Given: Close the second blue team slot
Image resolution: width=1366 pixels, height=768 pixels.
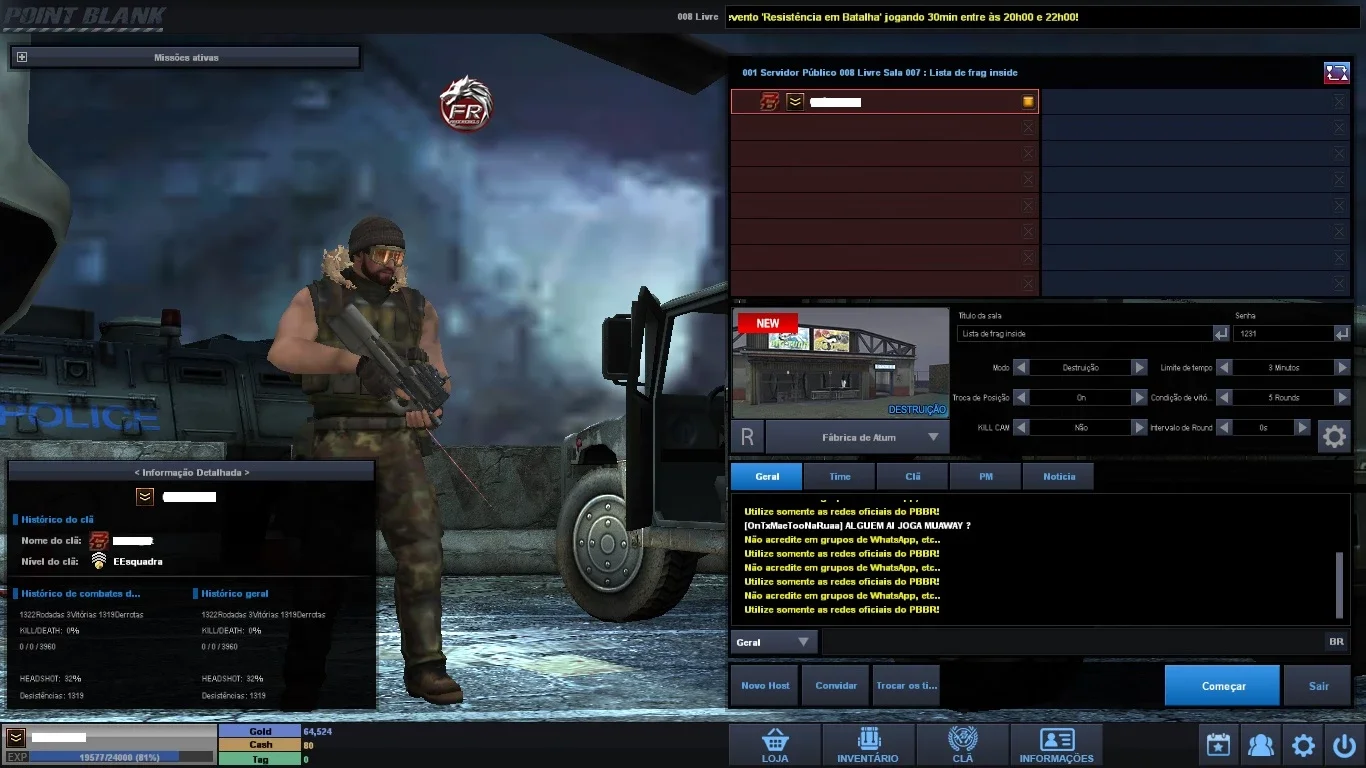Looking at the screenshot, I should click(1339, 128).
